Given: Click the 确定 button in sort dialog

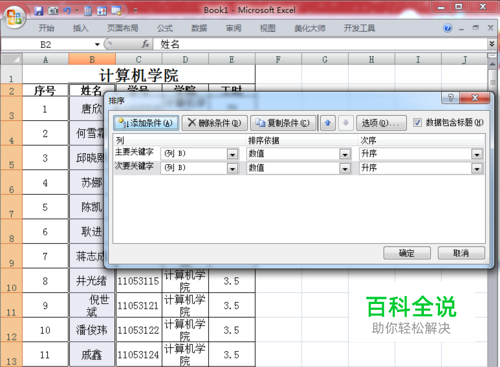Looking at the screenshot, I should [407, 253].
